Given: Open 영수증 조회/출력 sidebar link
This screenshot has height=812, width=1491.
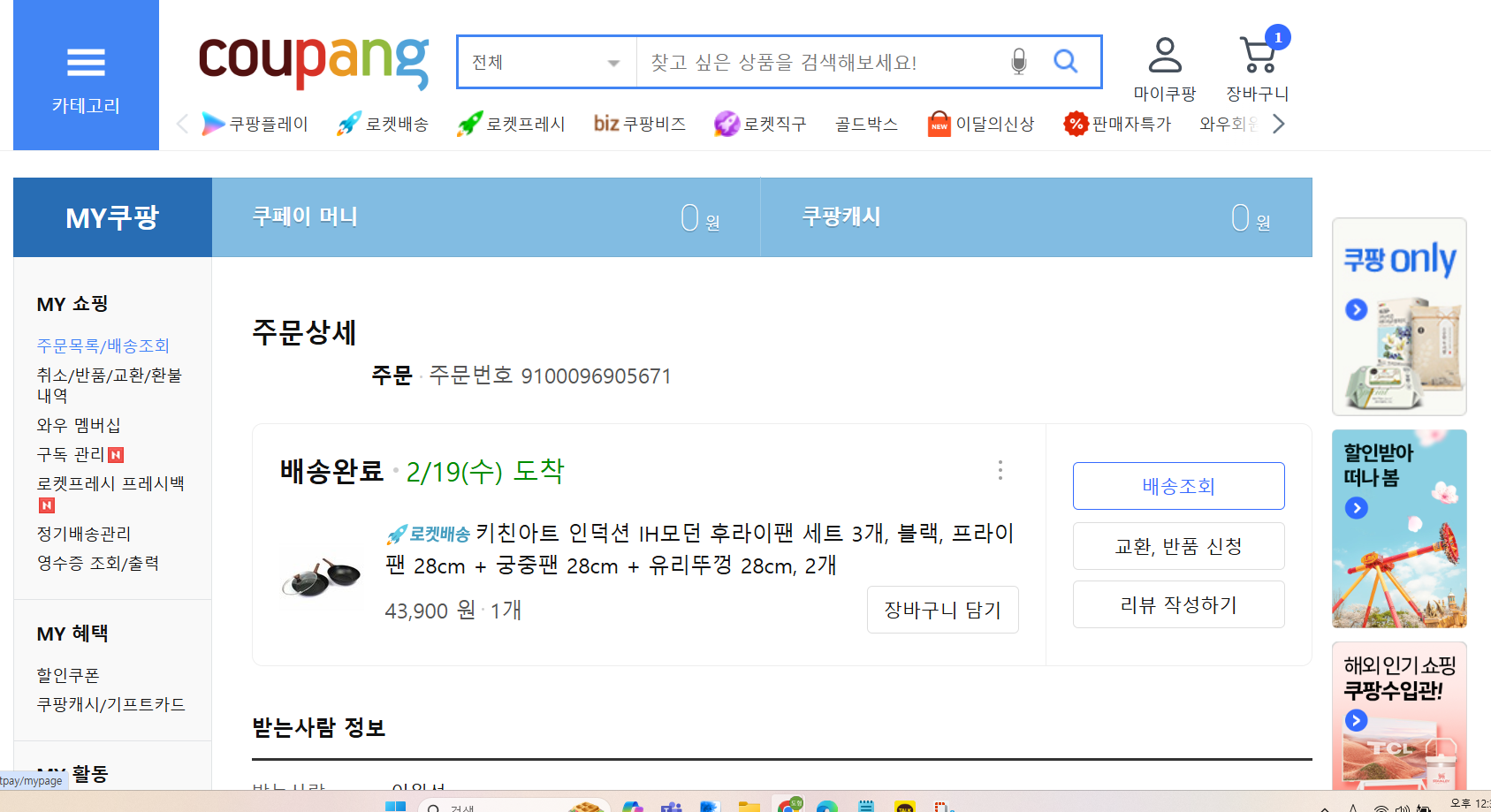Looking at the screenshot, I should coord(97,563).
